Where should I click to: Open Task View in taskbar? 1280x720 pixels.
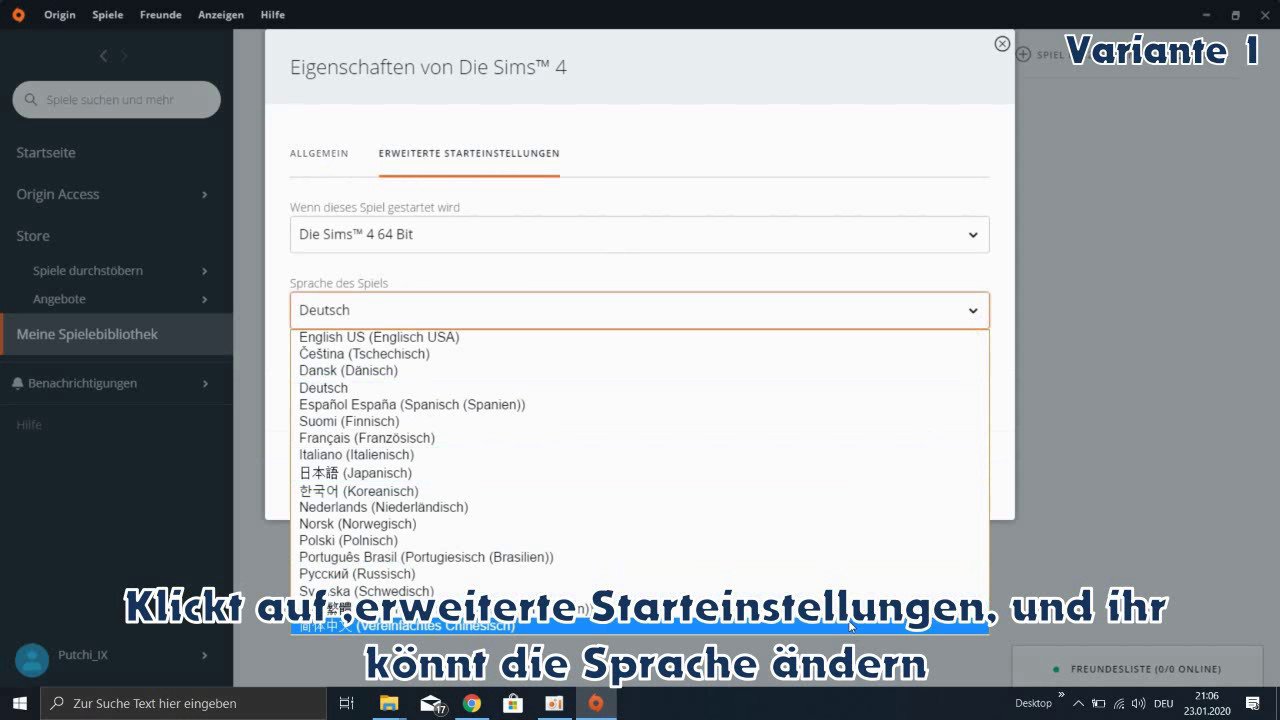pyautogui.click(x=347, y=703)
